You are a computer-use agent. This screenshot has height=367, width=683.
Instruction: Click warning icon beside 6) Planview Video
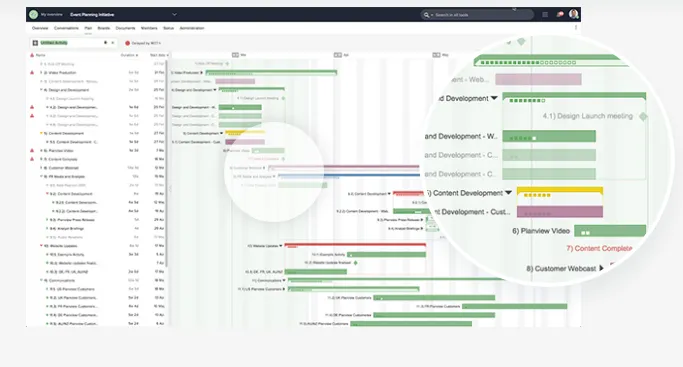point(32,150)
